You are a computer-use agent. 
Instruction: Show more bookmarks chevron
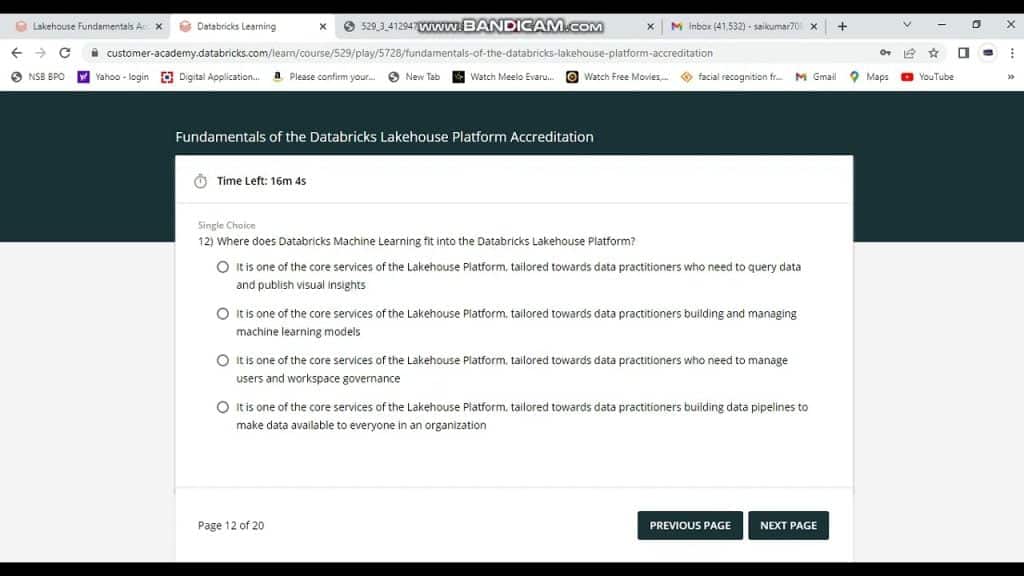pos(1010,76)
